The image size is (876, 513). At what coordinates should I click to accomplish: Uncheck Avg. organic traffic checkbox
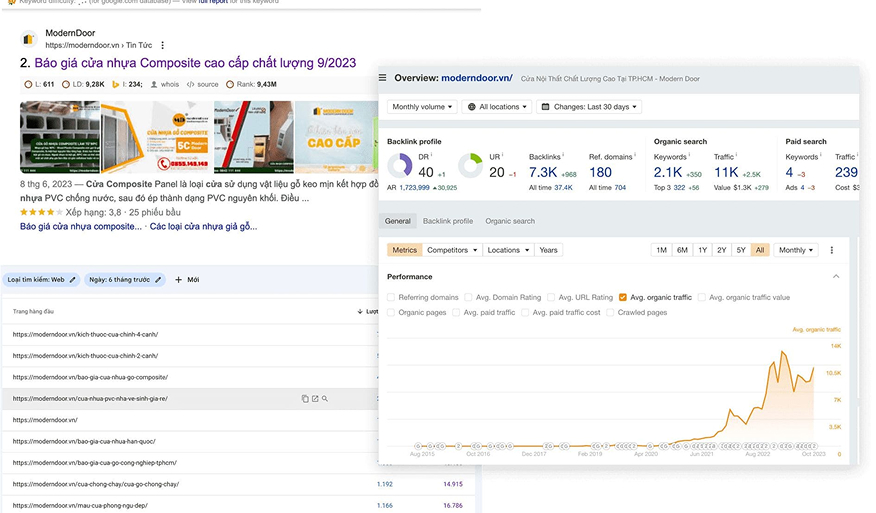pyautogui.click(x=623, y=297)
